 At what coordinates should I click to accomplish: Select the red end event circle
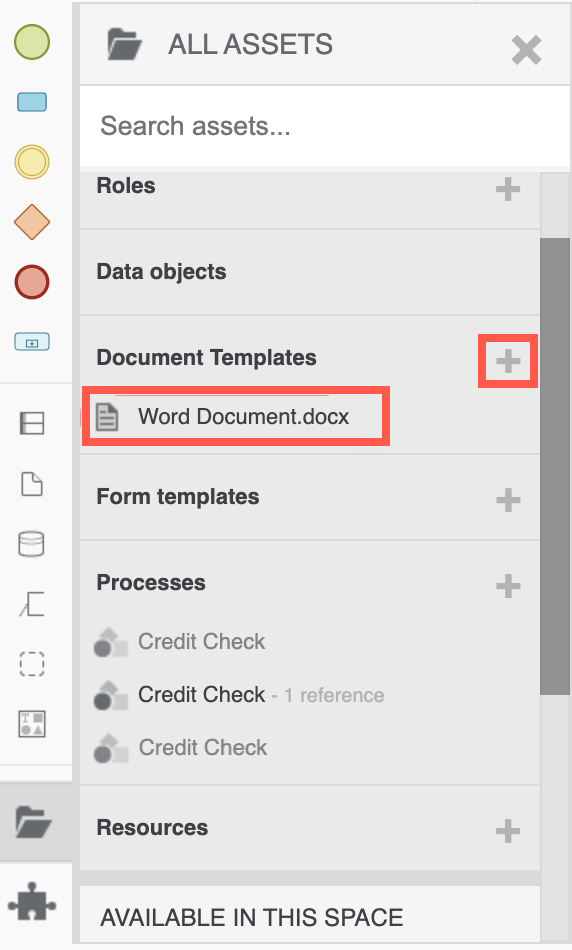point(32,282)
